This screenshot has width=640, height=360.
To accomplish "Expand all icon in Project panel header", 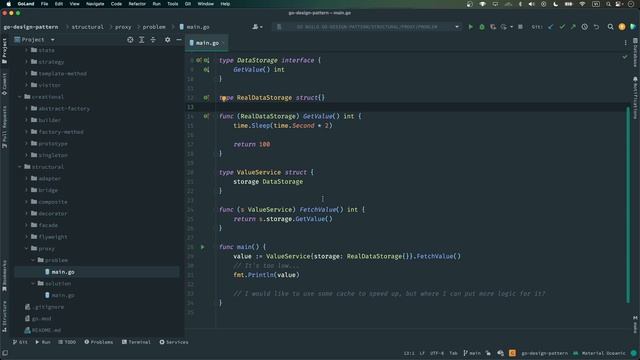I will (142, 40).
